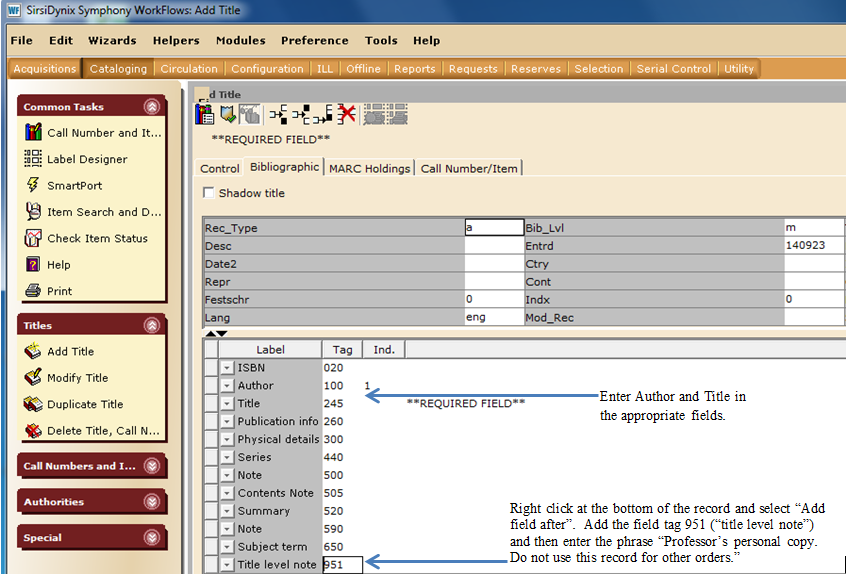Collapse the Titles panel
Image resolution: width=846 pixels, height=574 pixels.
click(152, 325)
